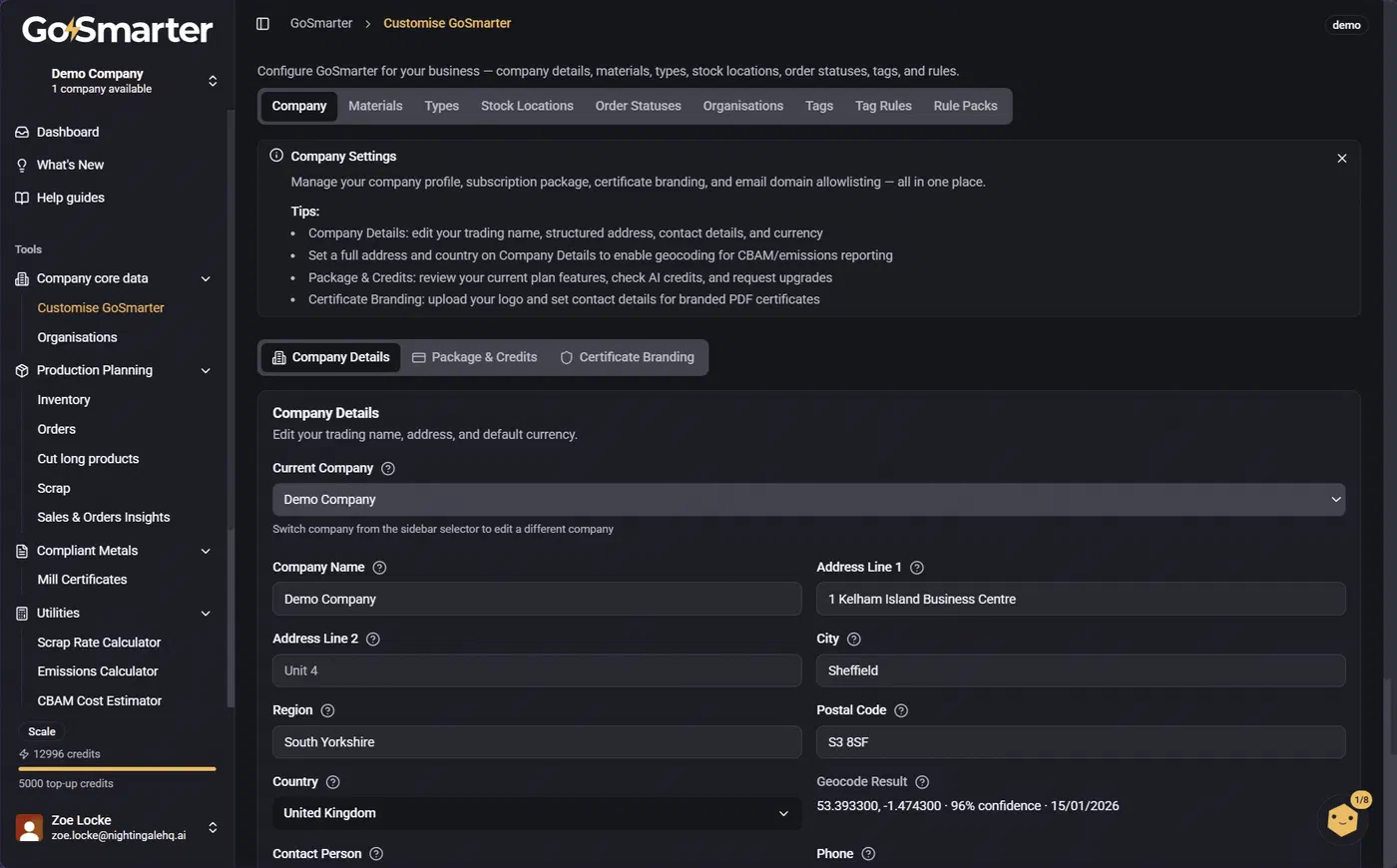Click the Production Planning cube icon

point(22,370)
